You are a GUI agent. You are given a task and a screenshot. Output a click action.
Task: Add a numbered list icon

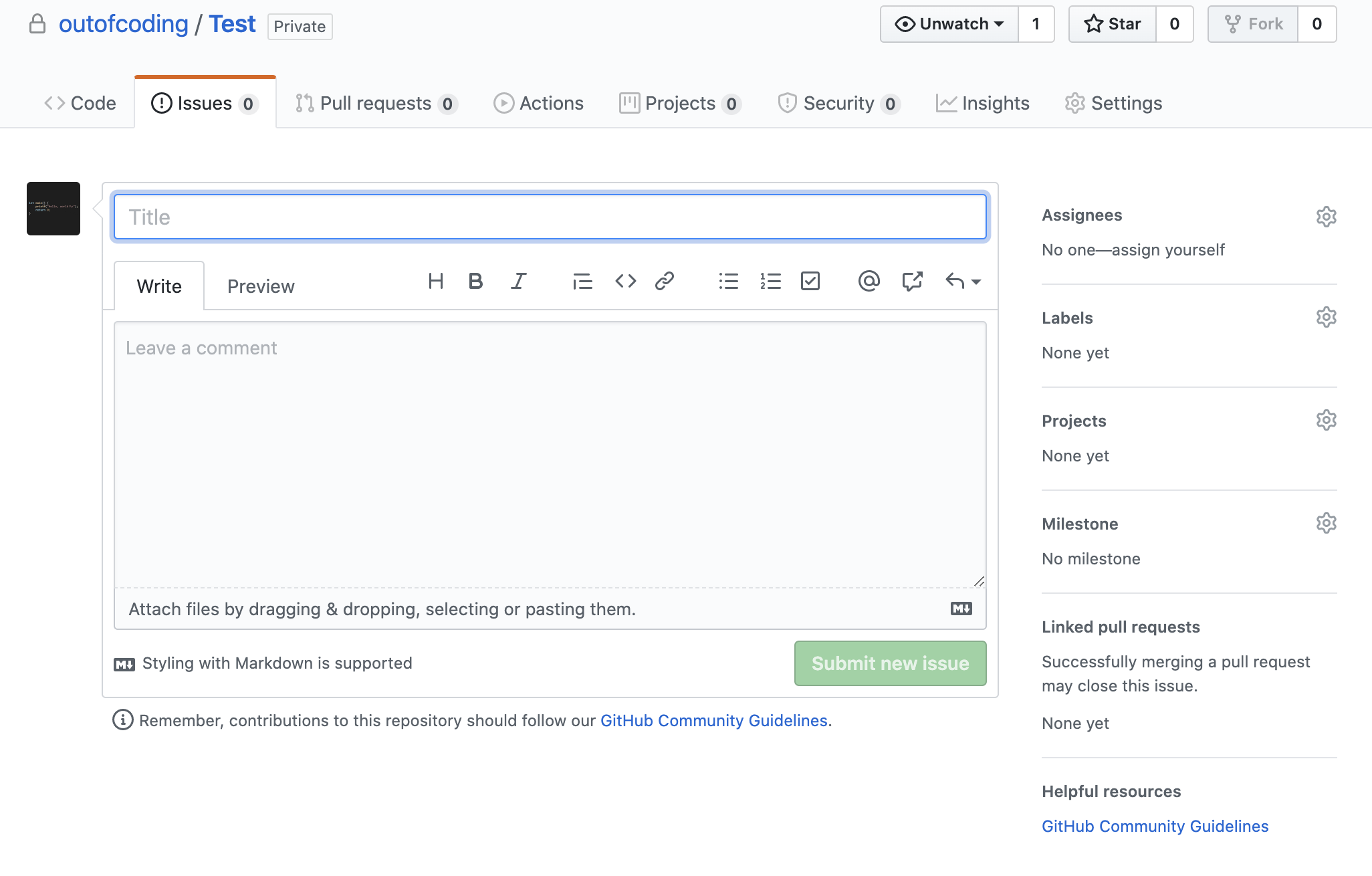pos(770,282)
